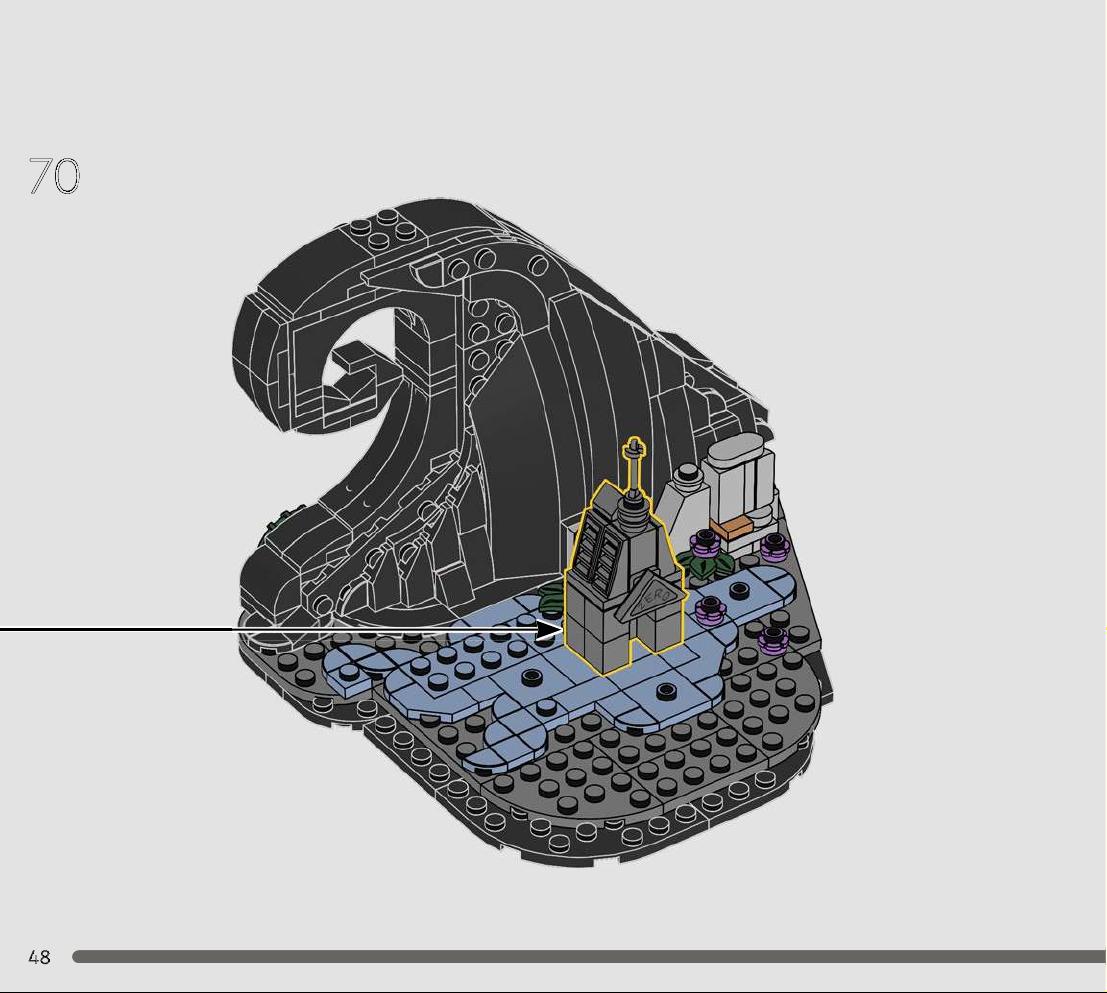Click the step number 70

[x=54, y=176]
